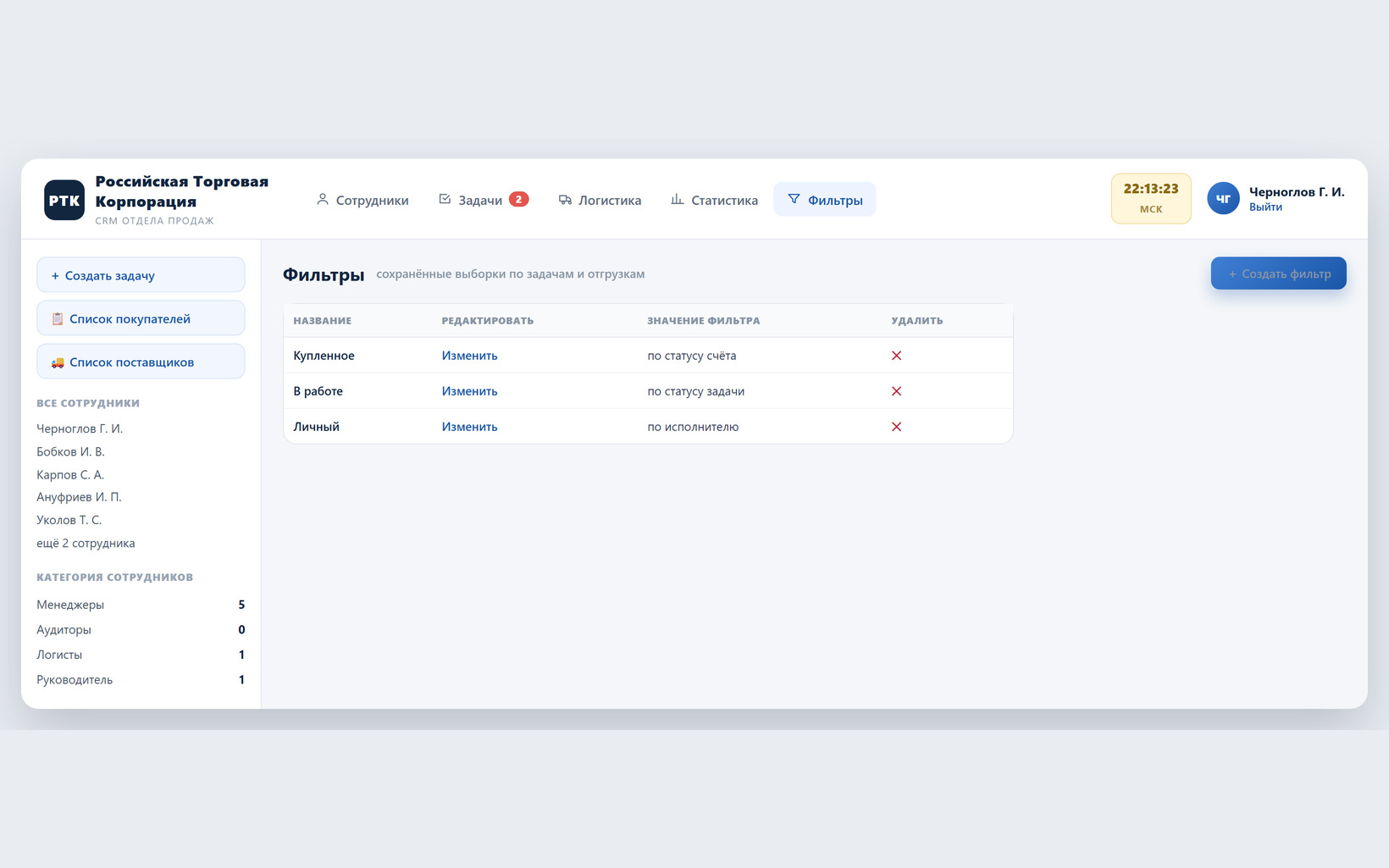The image size is (1389, 868).
Task: Choose the Руководитель category
Action: (x=141, y=680)
